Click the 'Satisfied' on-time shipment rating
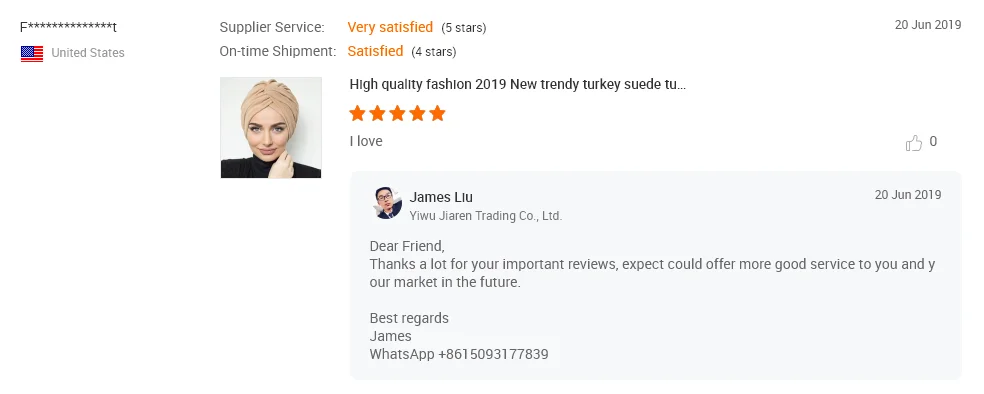Screen dimensions: 984x394 tap(375, 51)
